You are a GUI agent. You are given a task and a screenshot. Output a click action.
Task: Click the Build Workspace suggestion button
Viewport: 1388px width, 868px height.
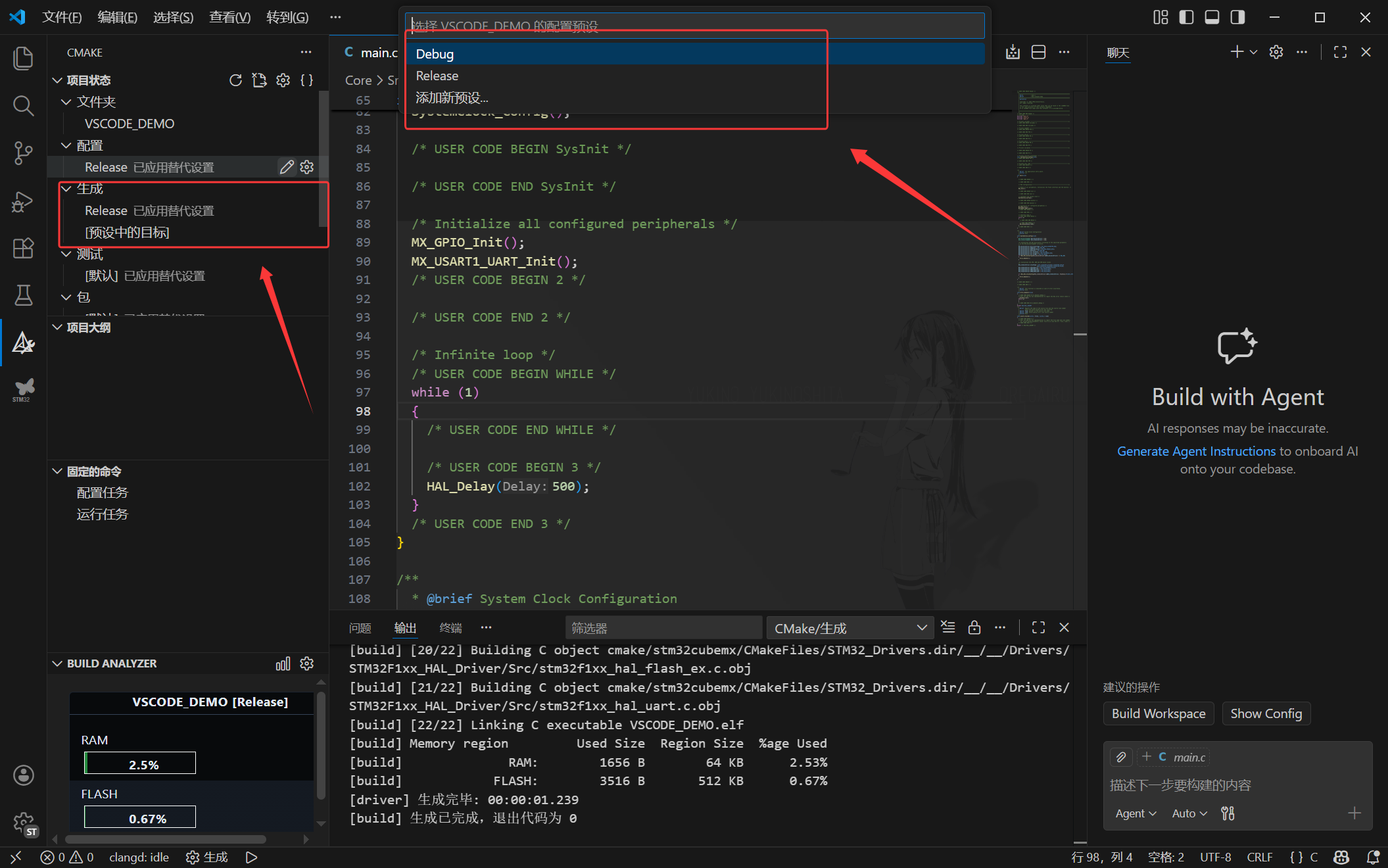[1158, 713]
